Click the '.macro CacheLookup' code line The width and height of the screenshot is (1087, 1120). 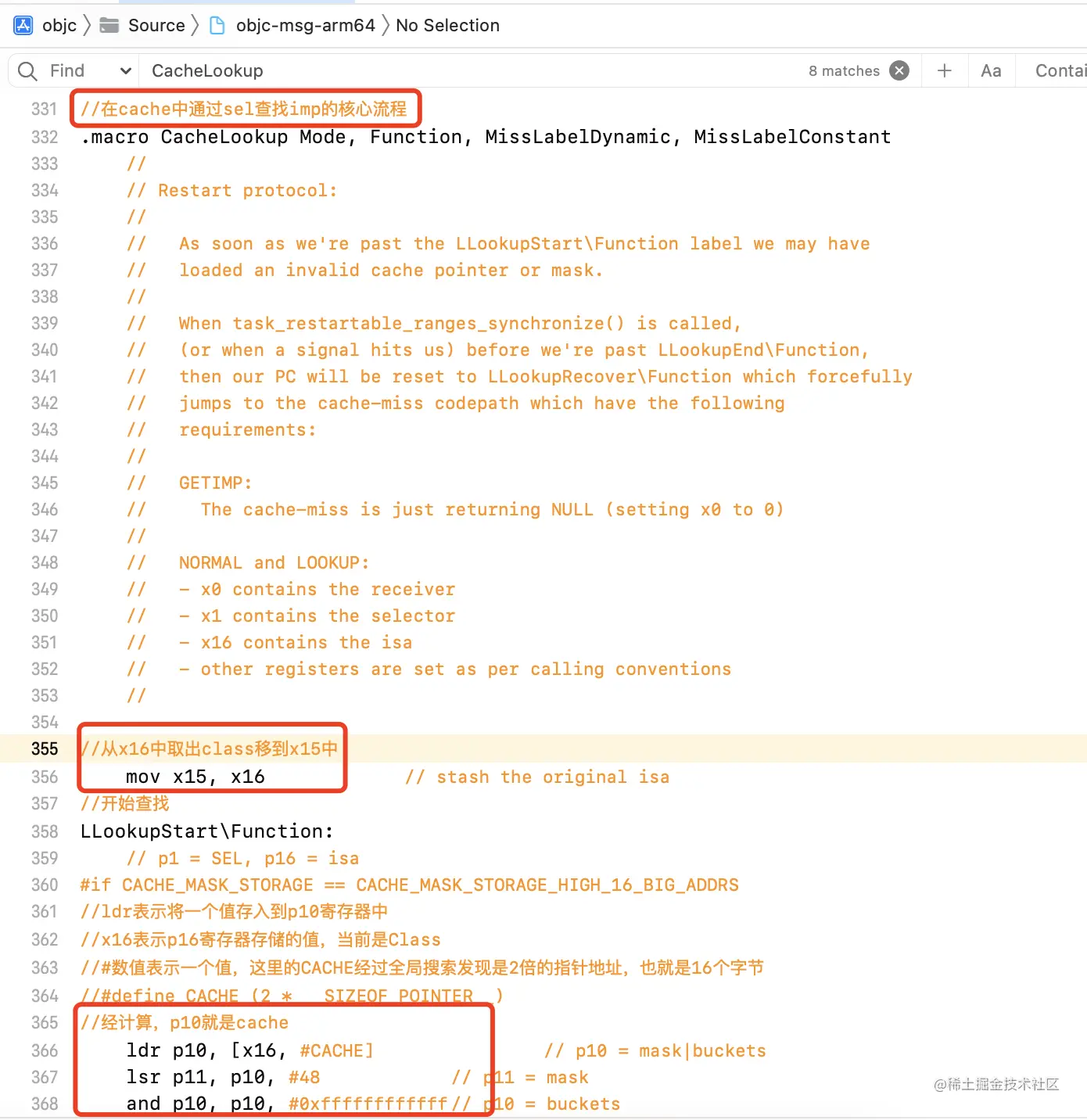pyautogui.click(x=486, y=137)
